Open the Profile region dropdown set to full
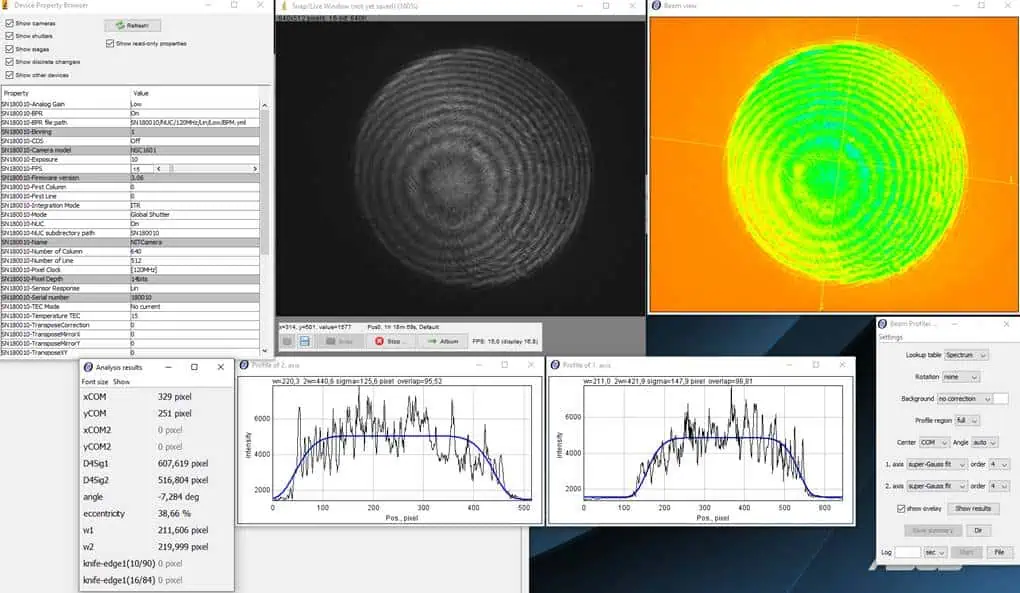 (967, 420)
